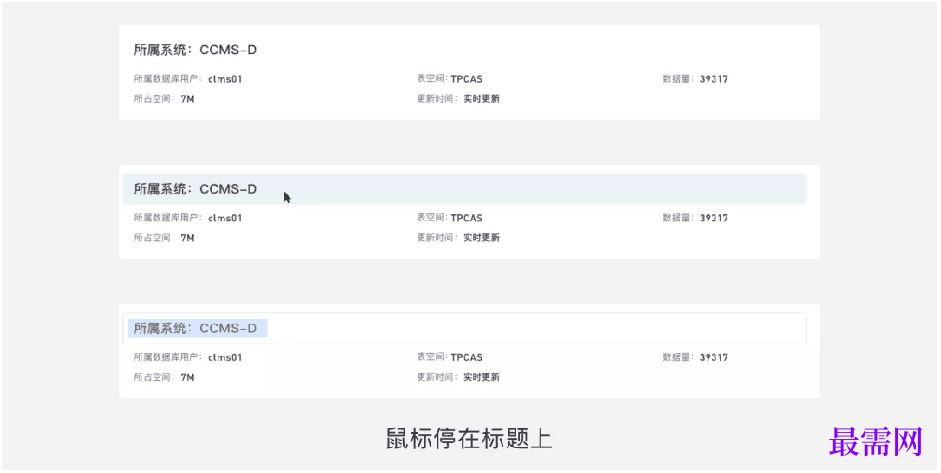The image size is (941, 473).
Task: Click the space used value 7M in the top card
Action: (x=187, y=99)
